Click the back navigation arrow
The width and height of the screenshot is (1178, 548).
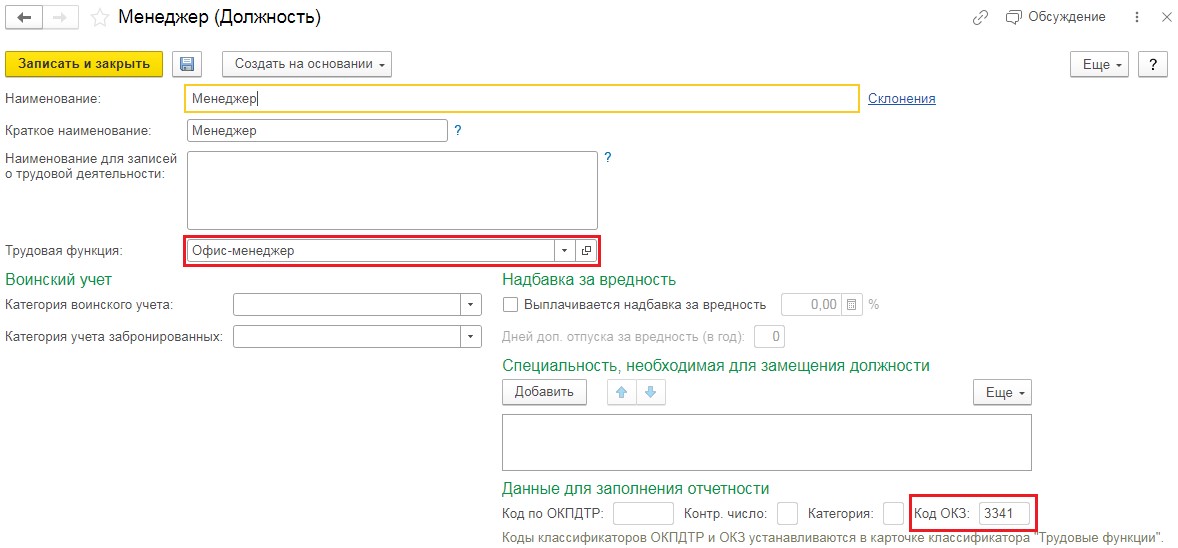[24, 18]
